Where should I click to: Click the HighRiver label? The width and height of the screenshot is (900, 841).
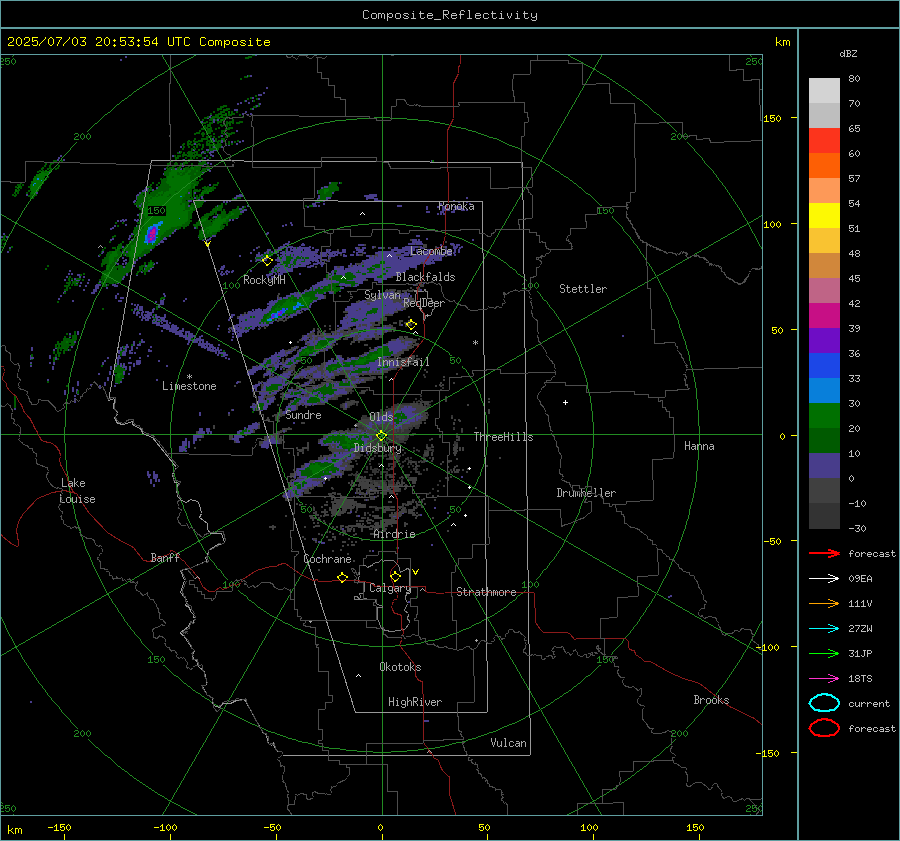[x=415, y=702]
